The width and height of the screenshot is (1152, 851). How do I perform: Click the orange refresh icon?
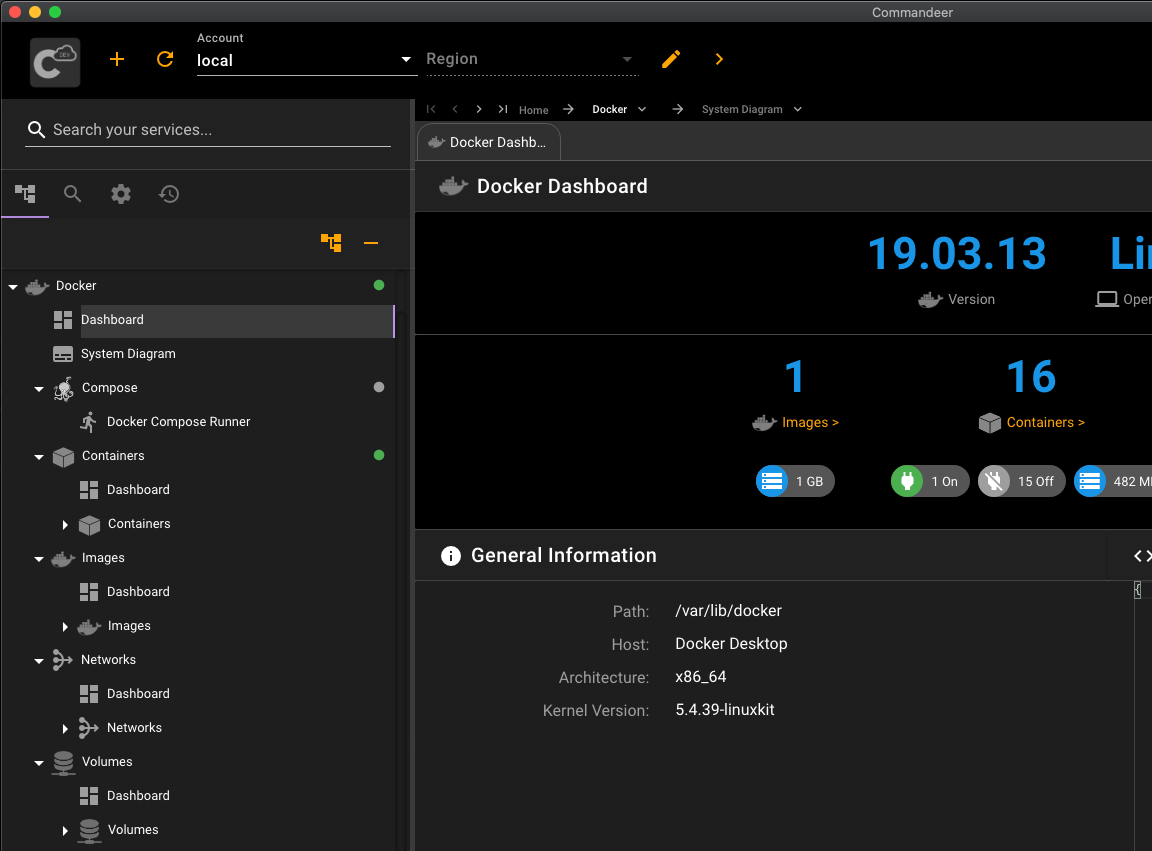click(x=165, y=60)
